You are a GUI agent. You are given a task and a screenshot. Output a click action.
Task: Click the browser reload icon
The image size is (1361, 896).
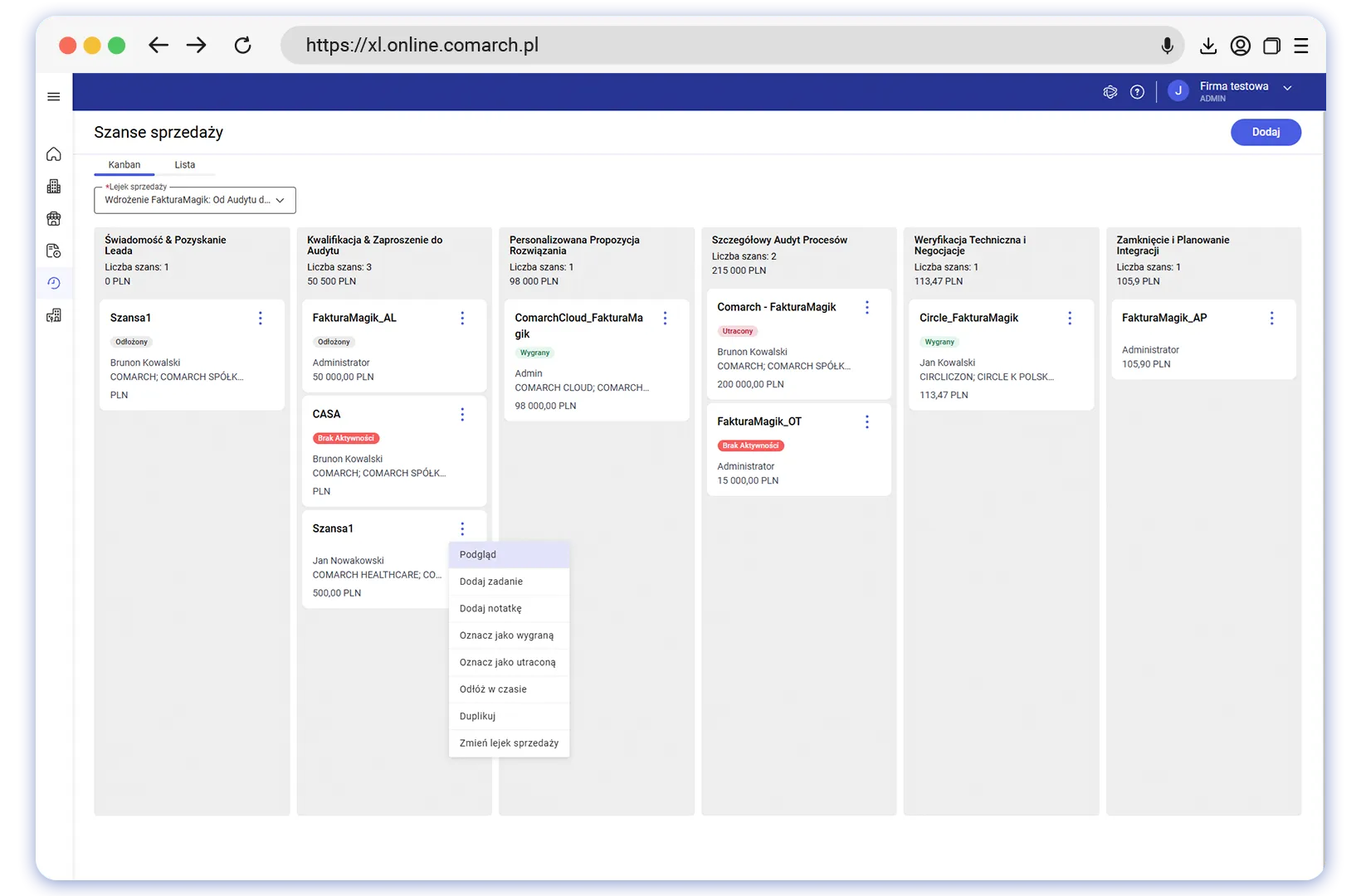pyautogui.click(x=242, y=46)
